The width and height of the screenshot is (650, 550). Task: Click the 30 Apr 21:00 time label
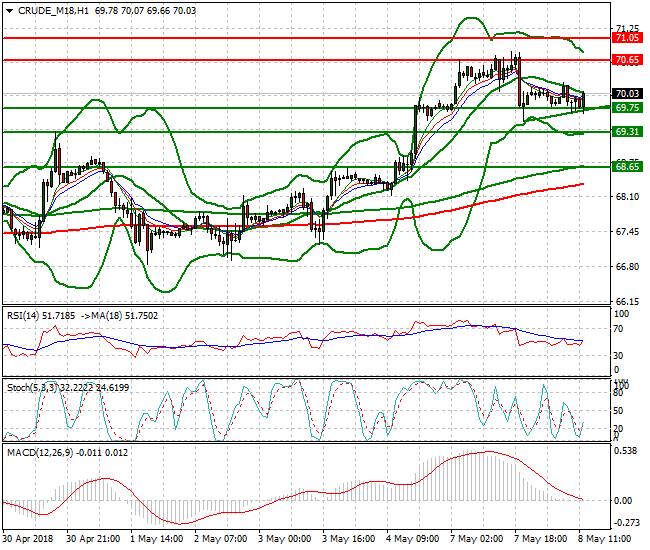[93, 539]
